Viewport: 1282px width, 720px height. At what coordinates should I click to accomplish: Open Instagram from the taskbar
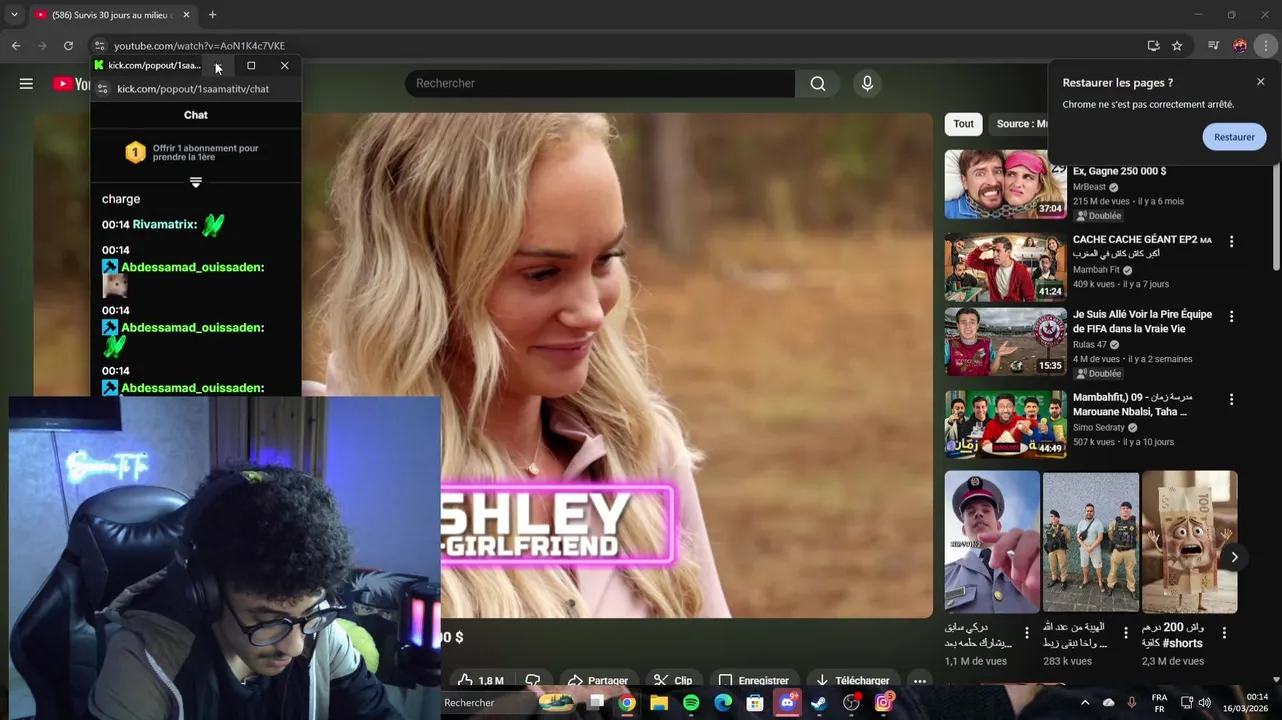(x=884, y=703)
